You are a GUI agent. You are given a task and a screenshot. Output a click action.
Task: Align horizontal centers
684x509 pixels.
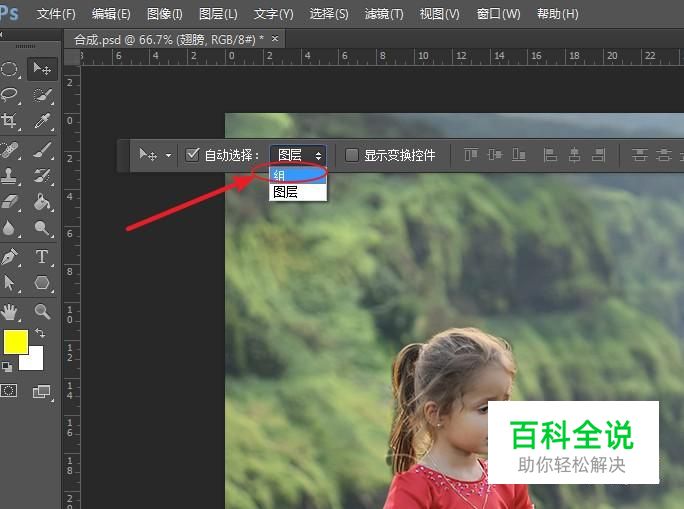575,154
